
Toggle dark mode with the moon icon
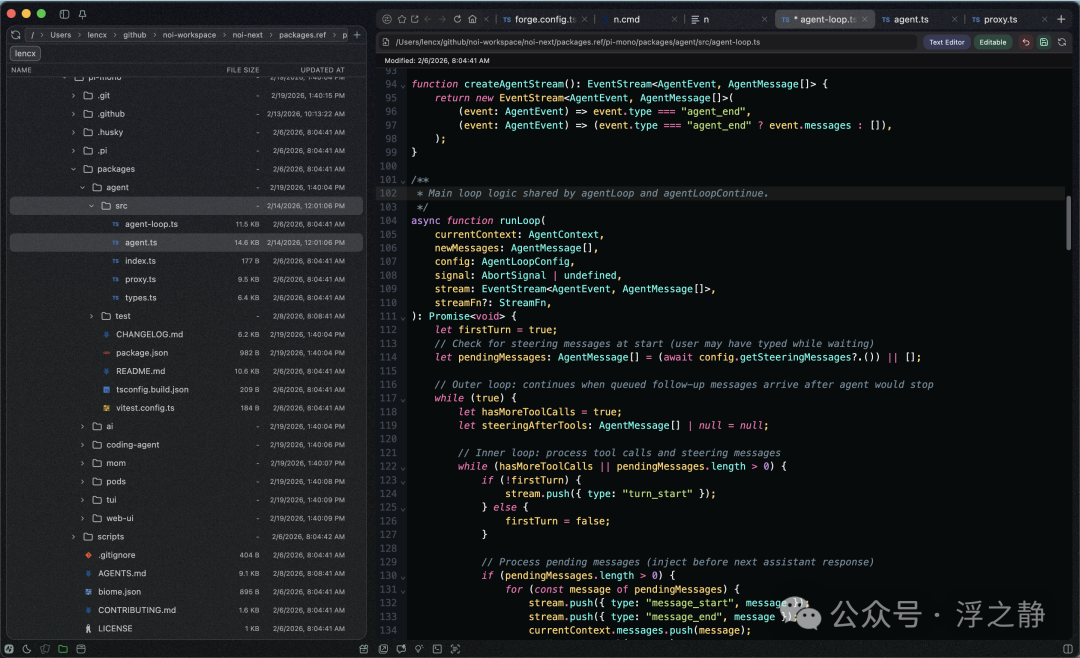[x=27, y=649]
